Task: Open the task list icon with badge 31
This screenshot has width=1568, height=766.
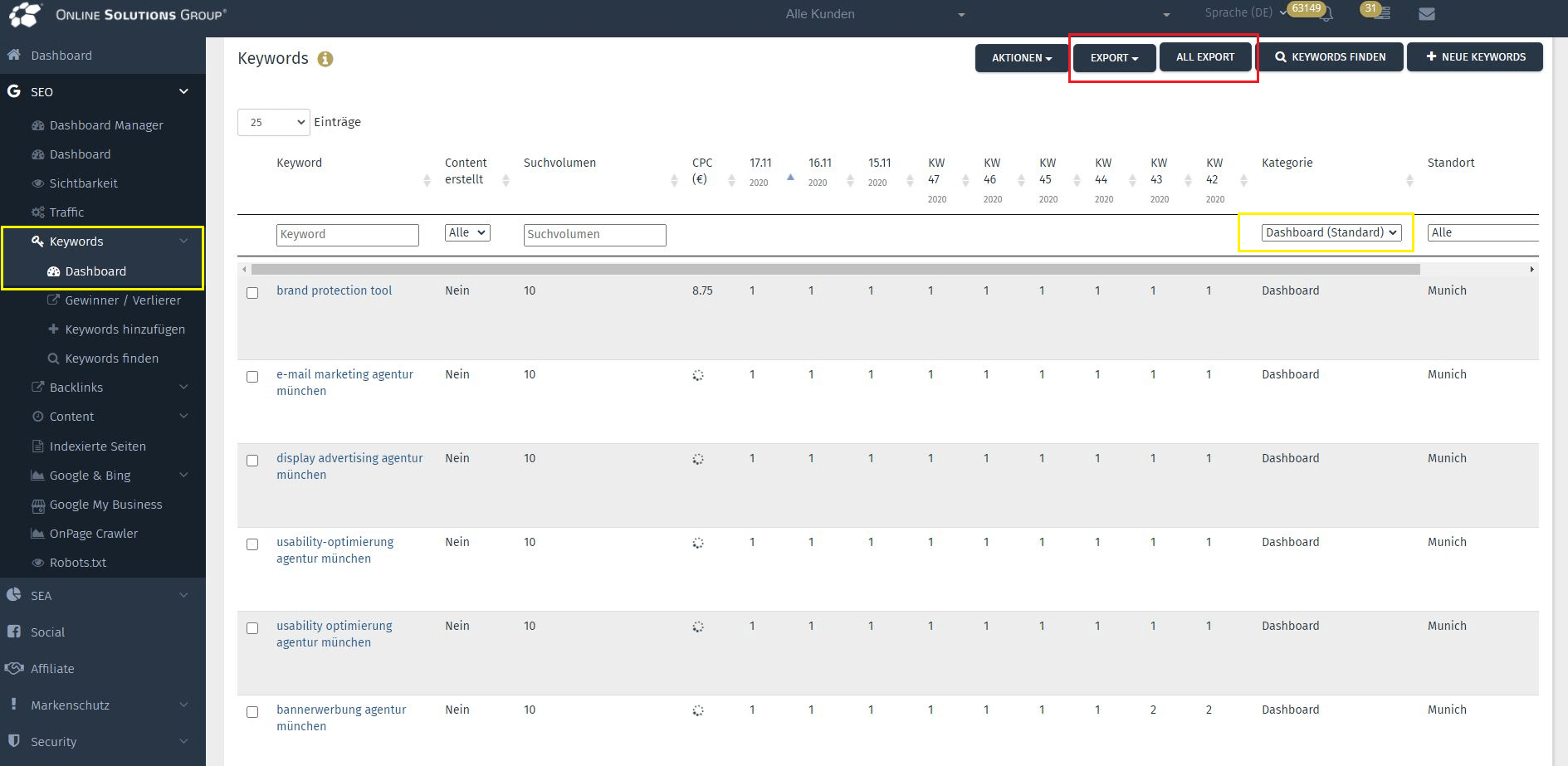Action: pos(1382,13)
